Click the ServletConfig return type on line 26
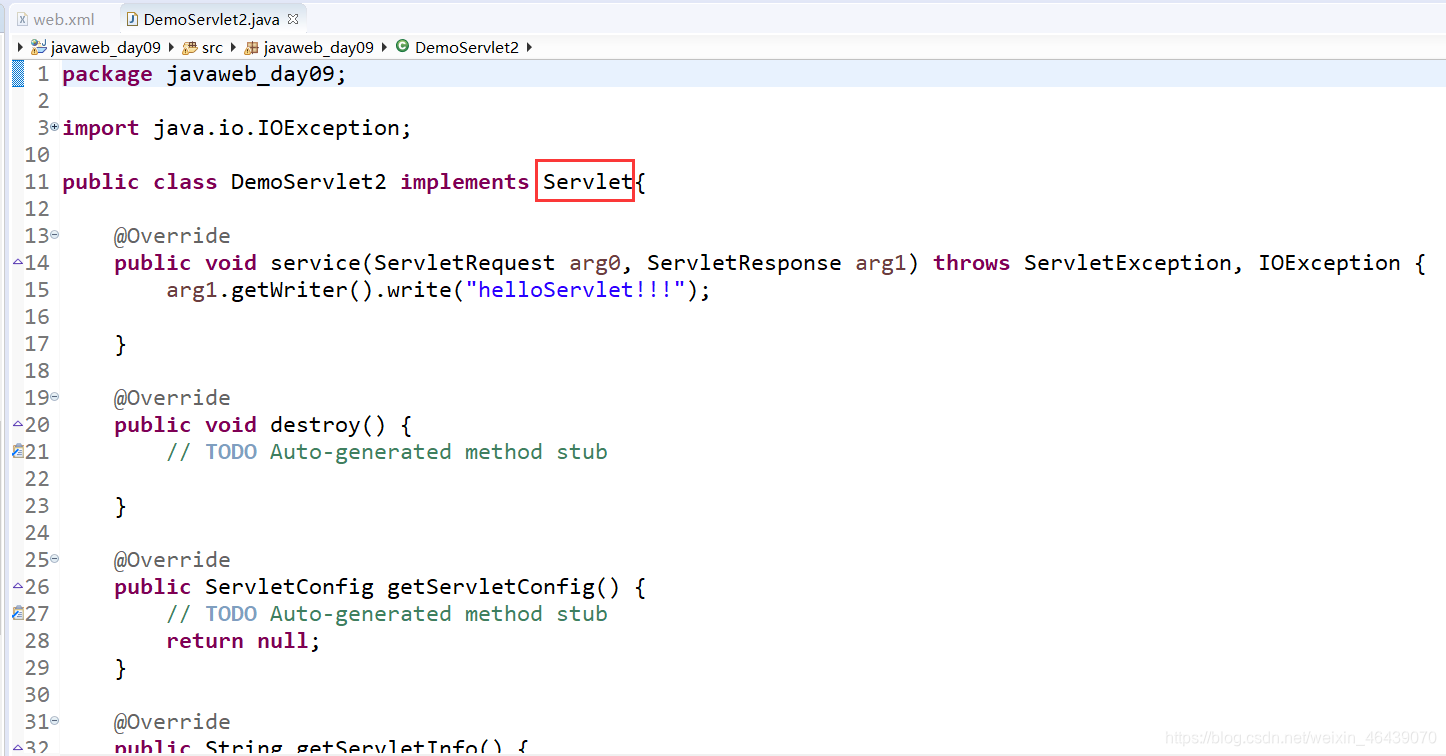The height and width of the screenshot is (756, 1446). (x=289, y=587)
